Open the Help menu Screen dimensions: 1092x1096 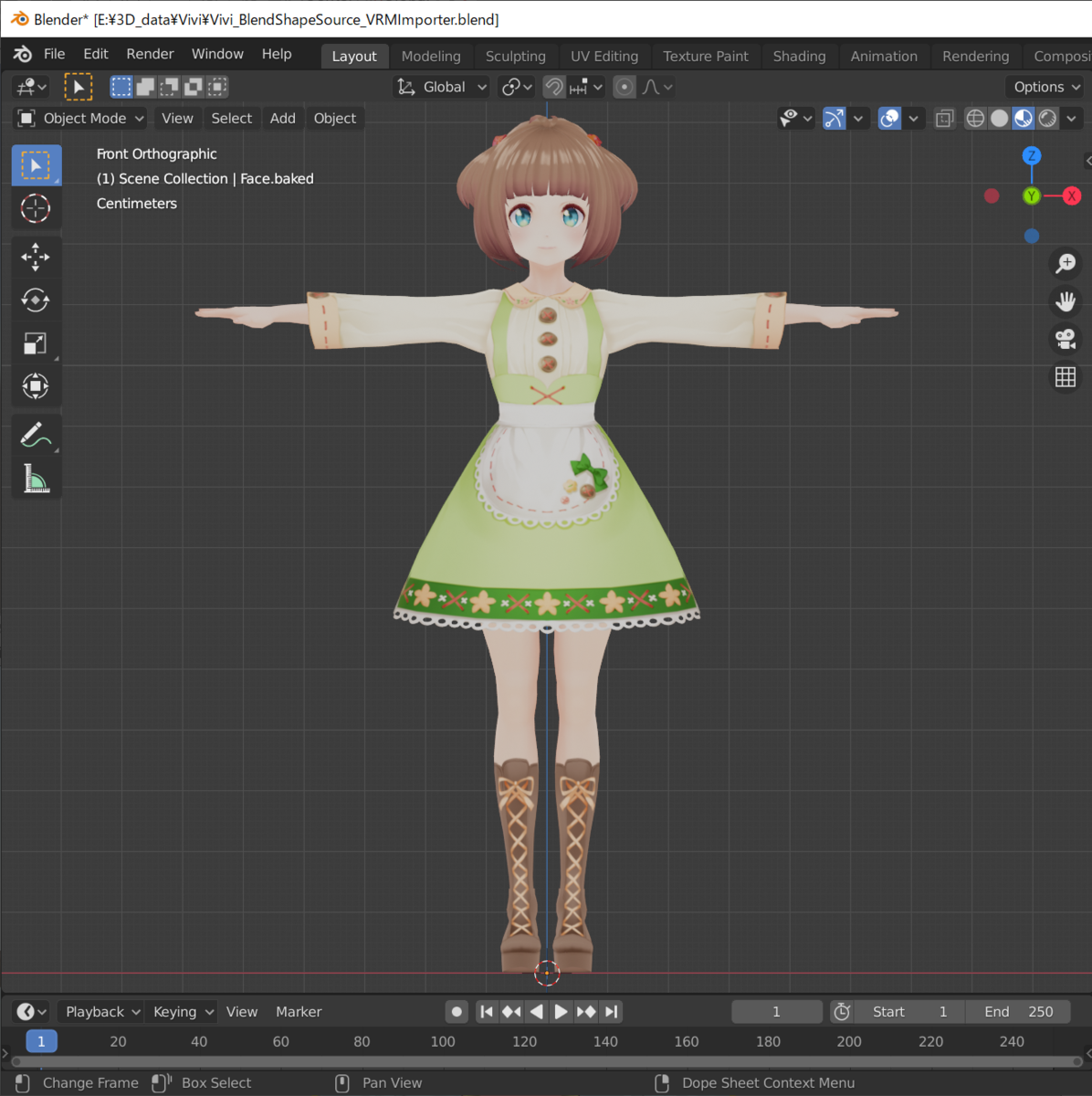(x=277, y=54)
